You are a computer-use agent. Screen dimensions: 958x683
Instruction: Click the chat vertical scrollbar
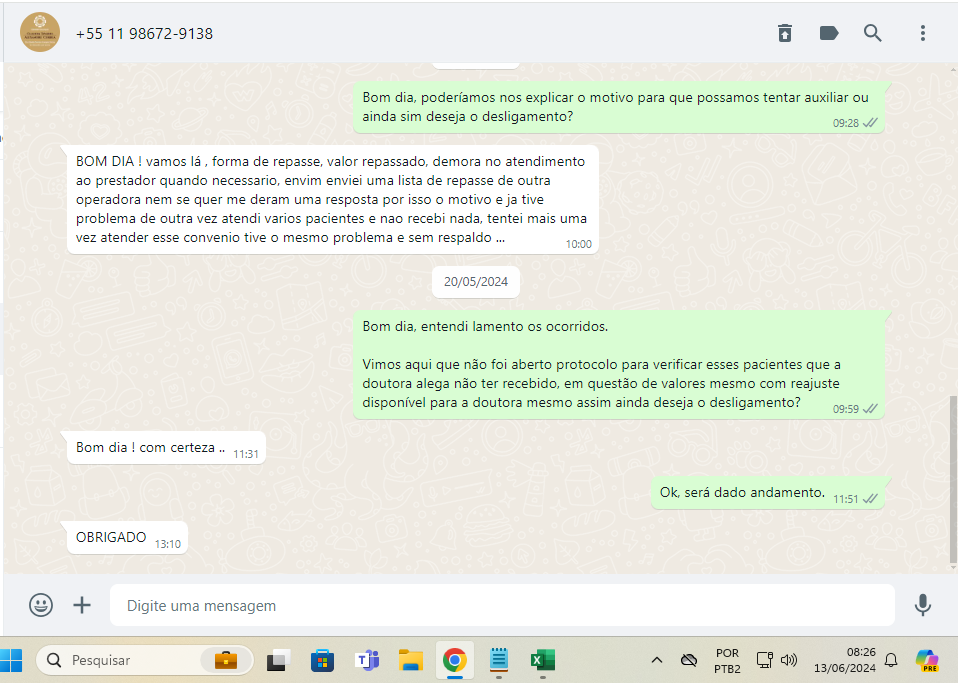[x=953, y=480]
